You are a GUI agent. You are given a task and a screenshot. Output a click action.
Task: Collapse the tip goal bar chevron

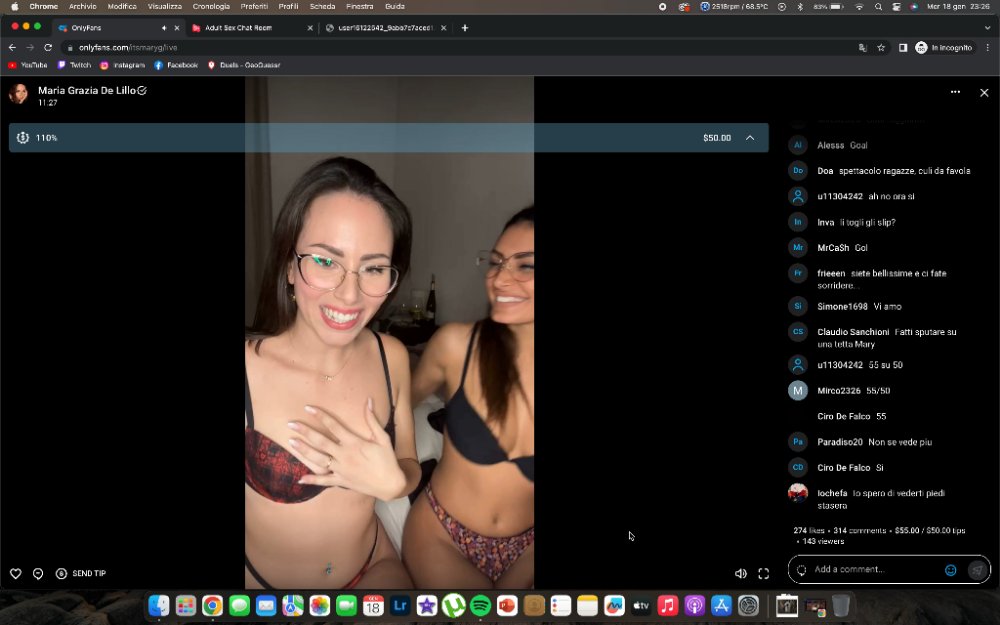point(750,138)
